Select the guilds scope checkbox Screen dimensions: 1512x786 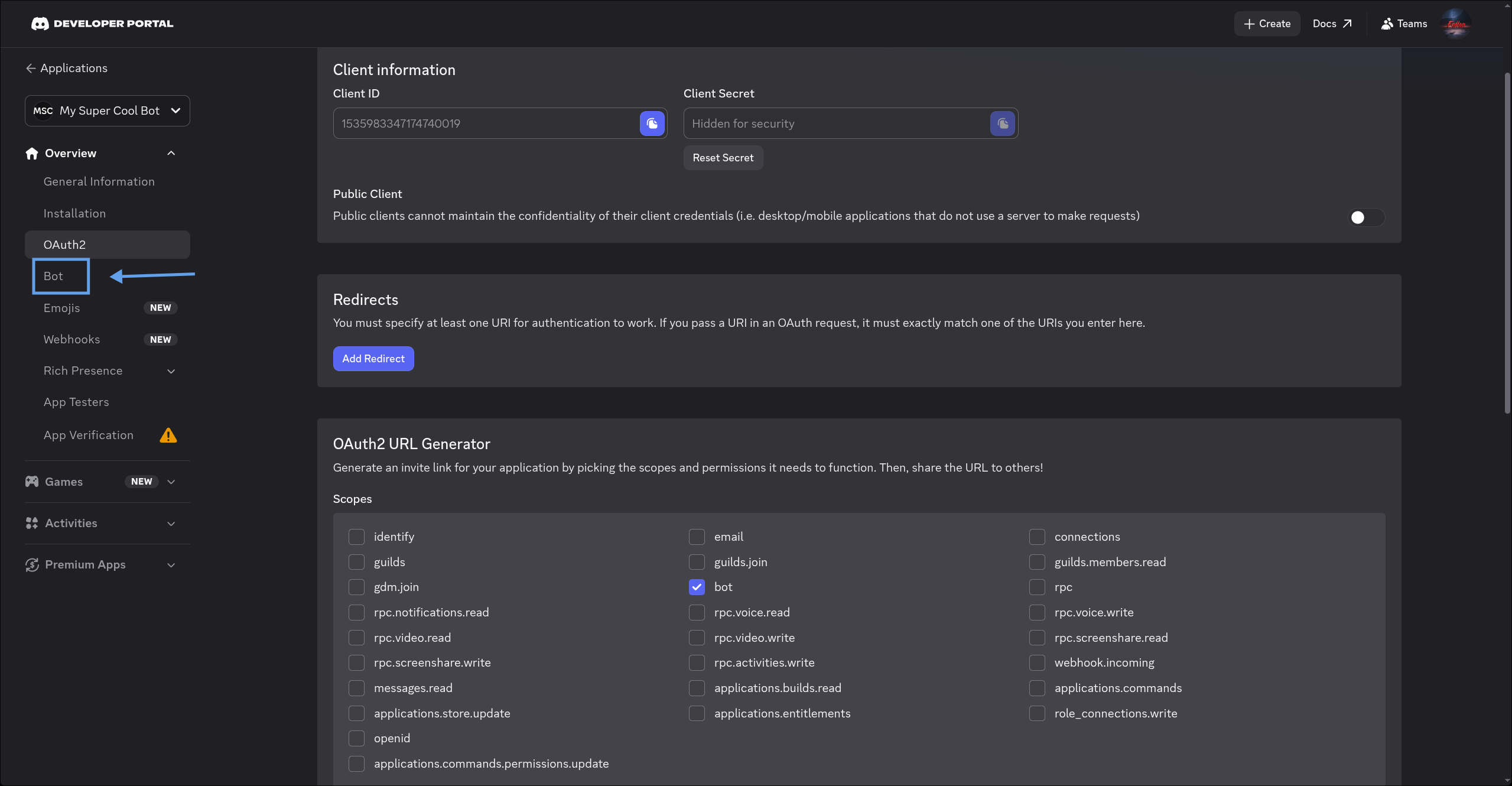pyautogui.click(x=356, y=562)
